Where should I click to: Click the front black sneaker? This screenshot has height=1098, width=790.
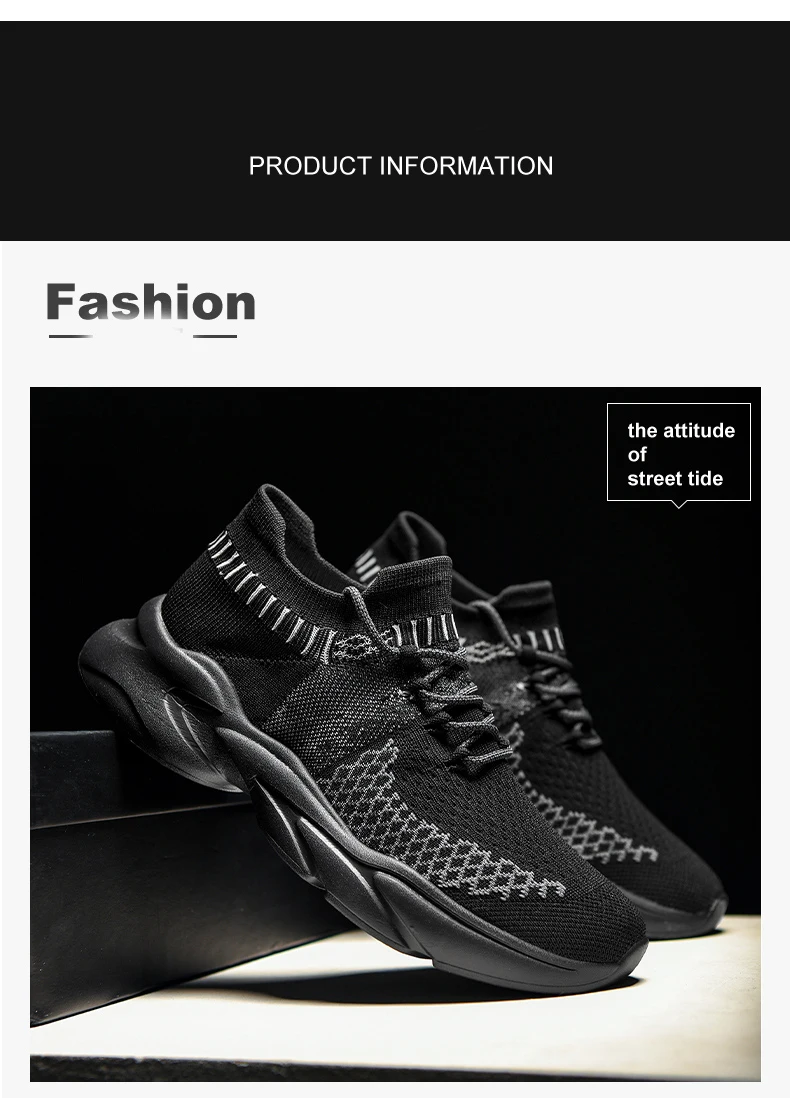coord(363,735)
